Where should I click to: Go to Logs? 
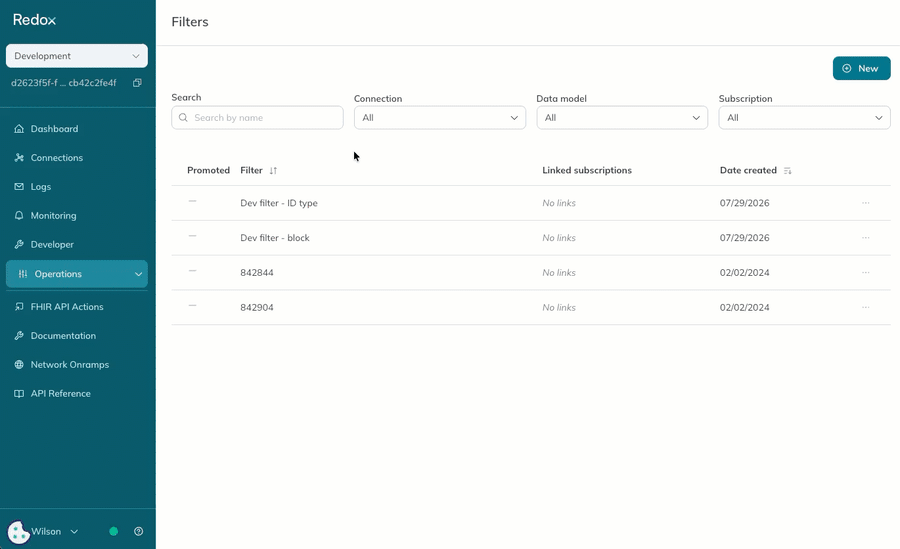point(41,187)
